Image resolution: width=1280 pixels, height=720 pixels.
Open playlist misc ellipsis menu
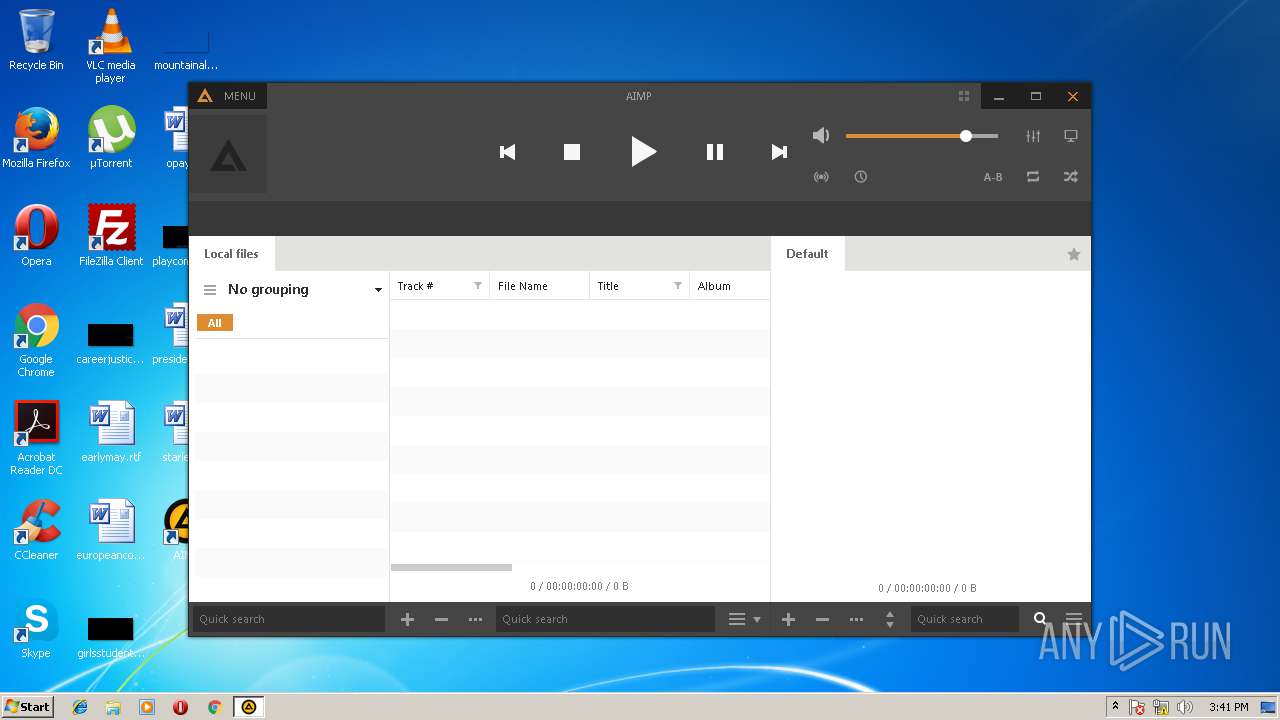(x=856, y=620)
